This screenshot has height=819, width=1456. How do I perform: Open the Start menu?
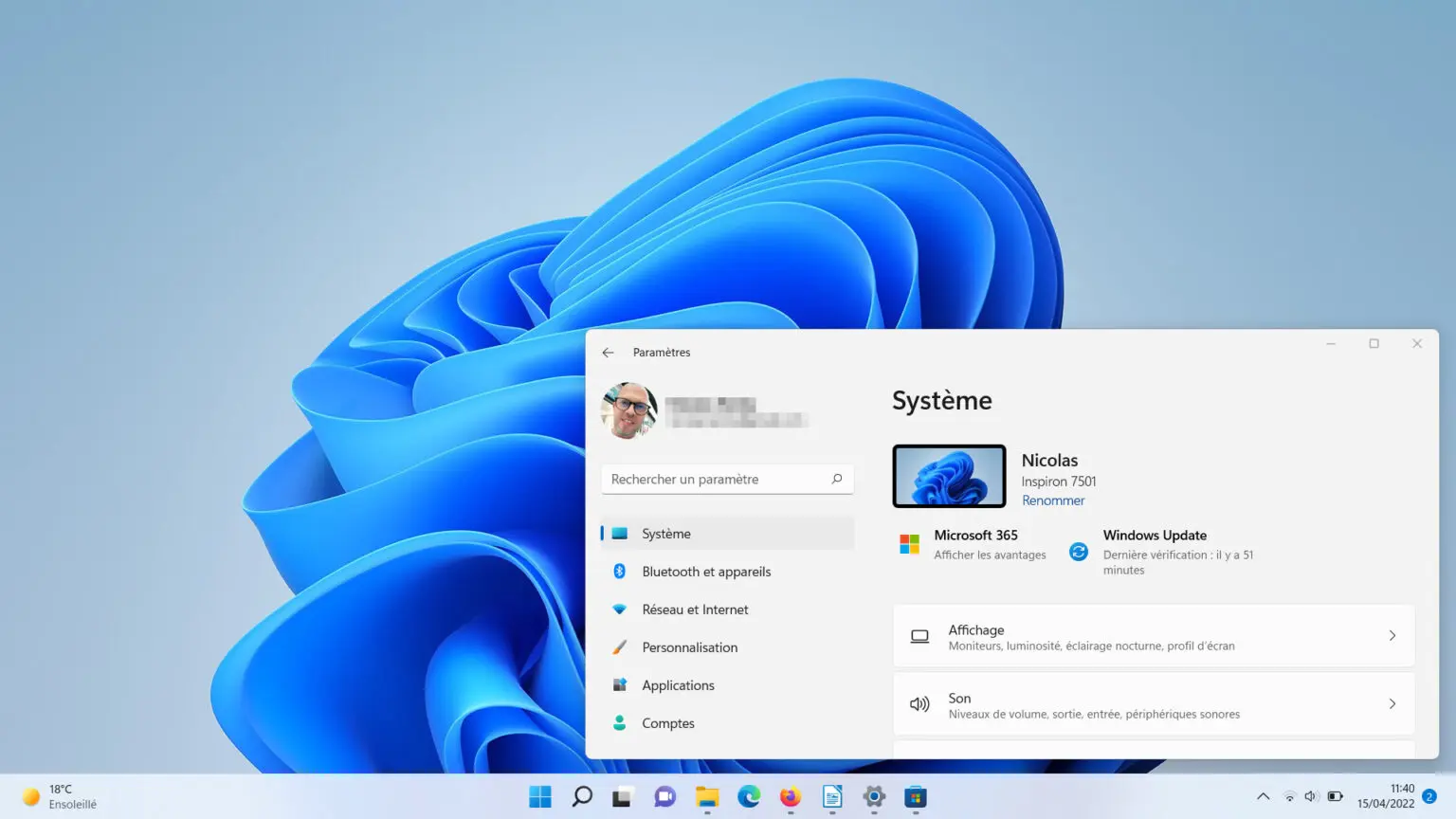539,797
